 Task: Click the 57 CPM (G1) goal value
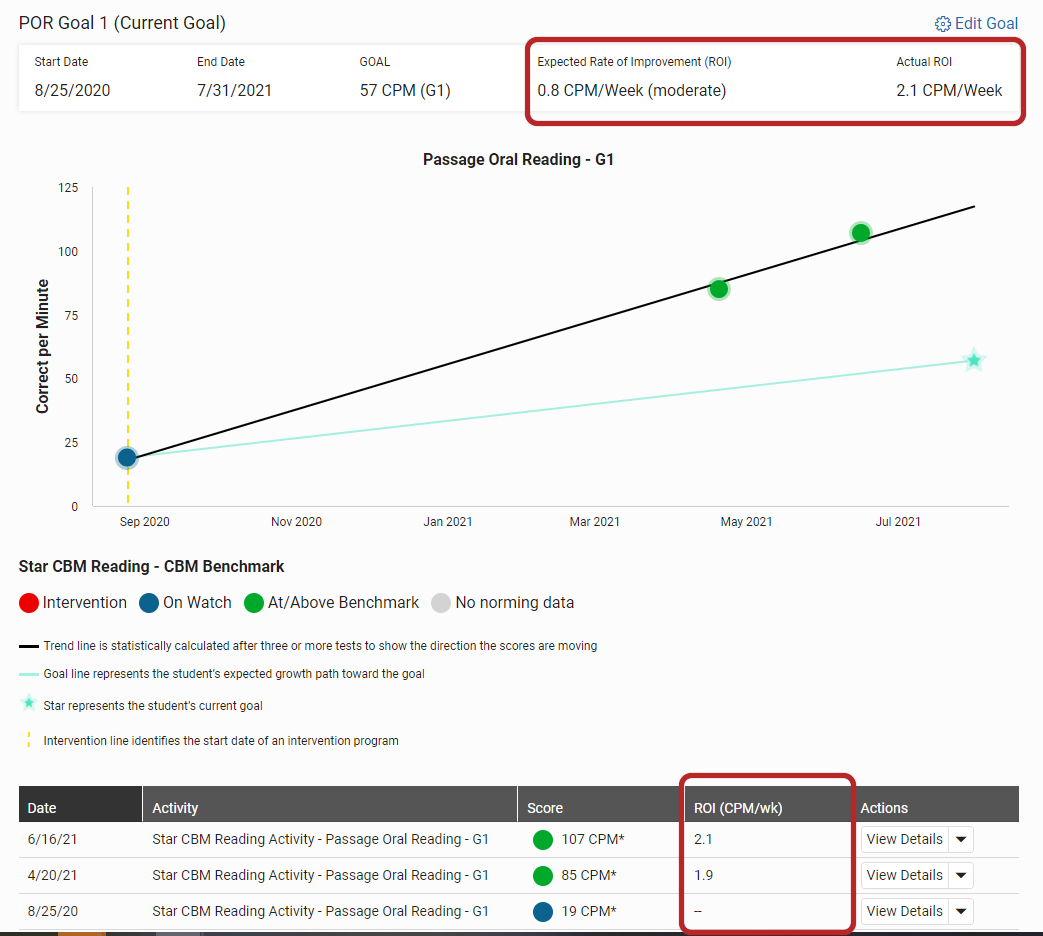pyautogui.click(x=405, y=90)
